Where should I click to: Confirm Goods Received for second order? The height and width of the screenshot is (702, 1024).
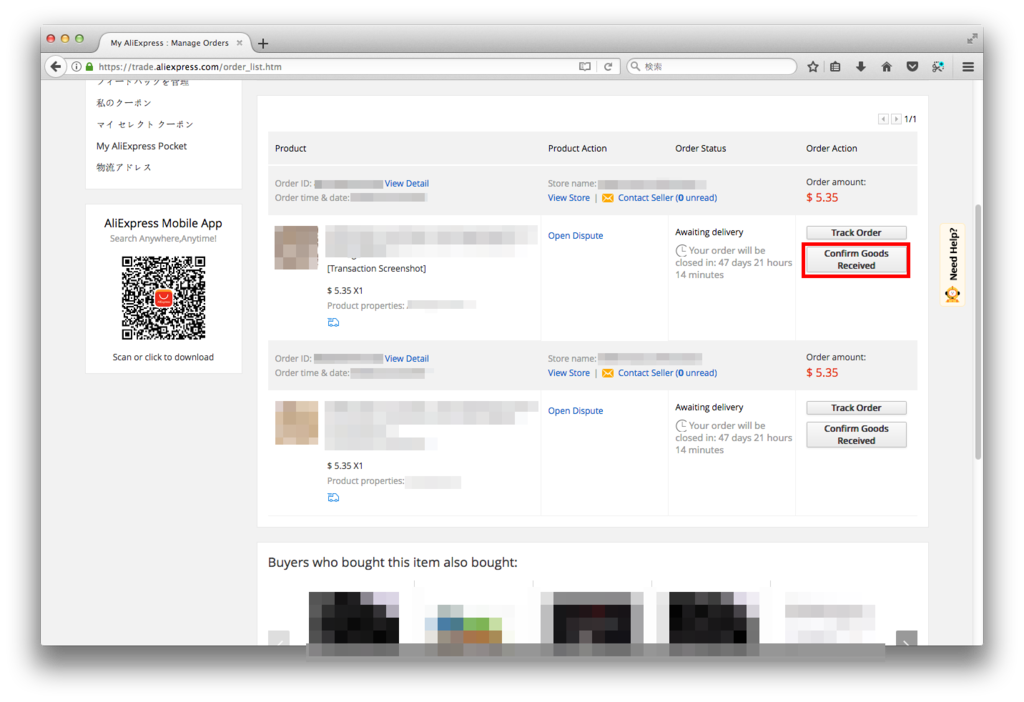click(856, 434)
